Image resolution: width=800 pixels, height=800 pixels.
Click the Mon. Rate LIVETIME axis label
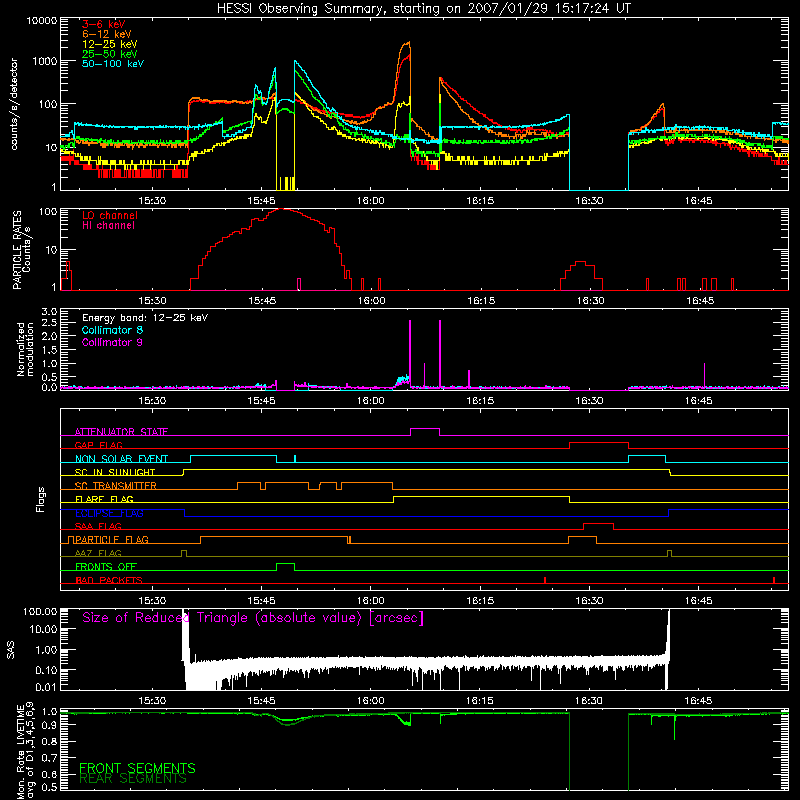25,751
